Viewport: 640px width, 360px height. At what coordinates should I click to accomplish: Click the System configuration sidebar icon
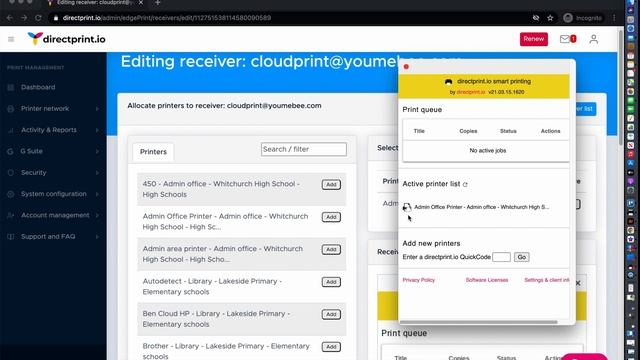click(11, 194)
